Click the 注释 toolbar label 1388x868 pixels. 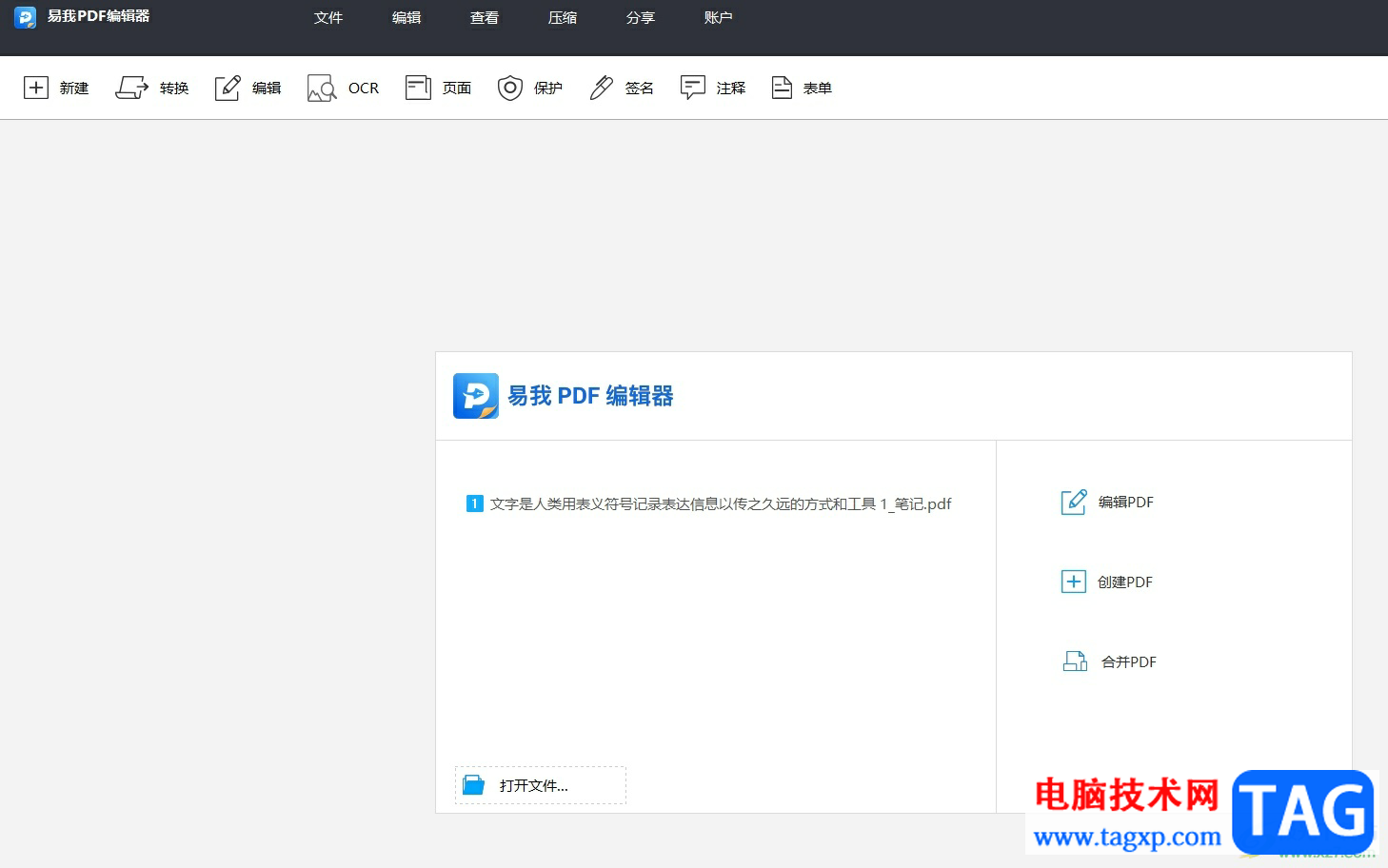click(x=731, y=89)
